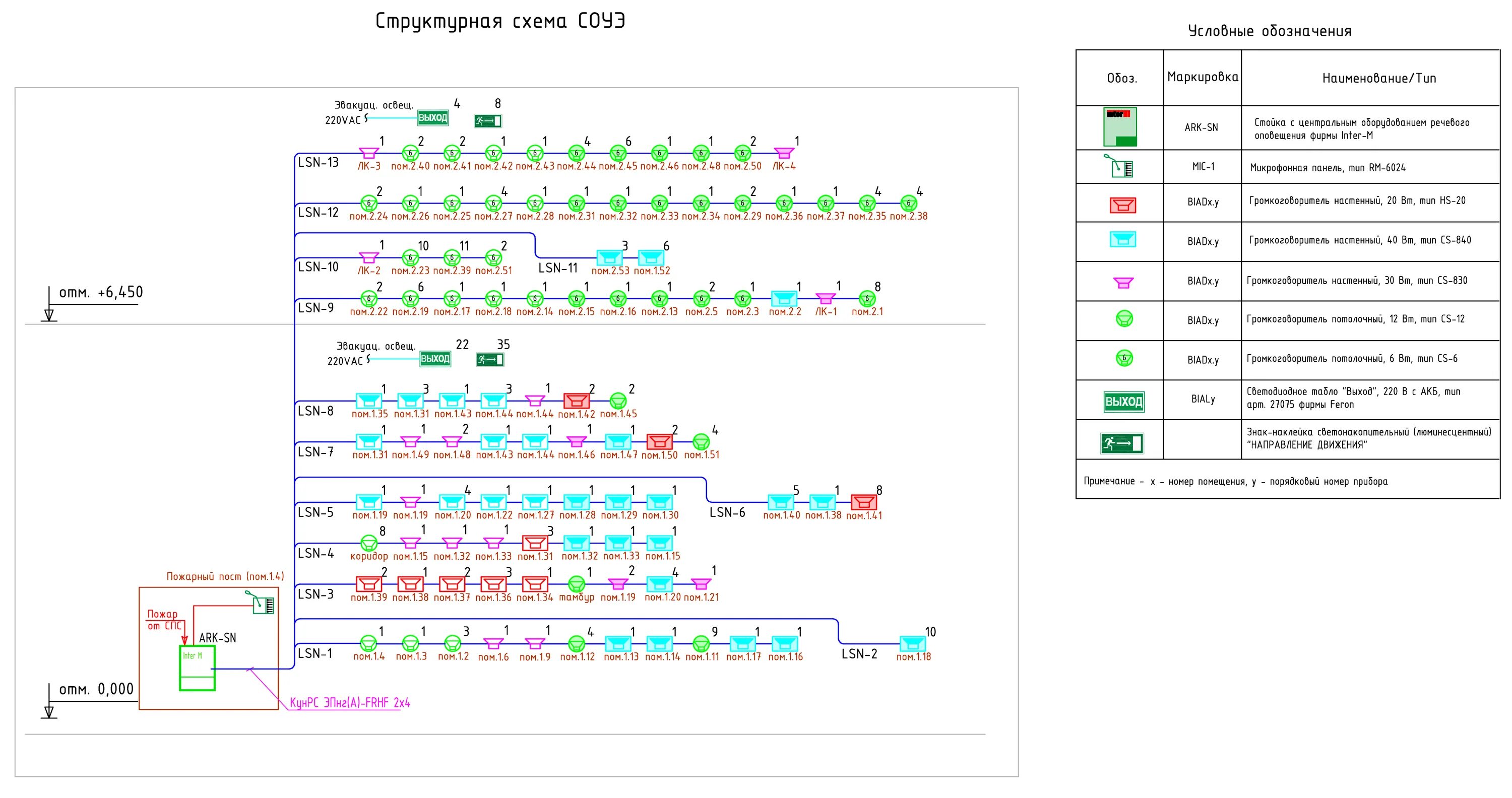Click the elevation label 'отм. +6,450'
Screen dimensions: 1512x798
[101, 293]
